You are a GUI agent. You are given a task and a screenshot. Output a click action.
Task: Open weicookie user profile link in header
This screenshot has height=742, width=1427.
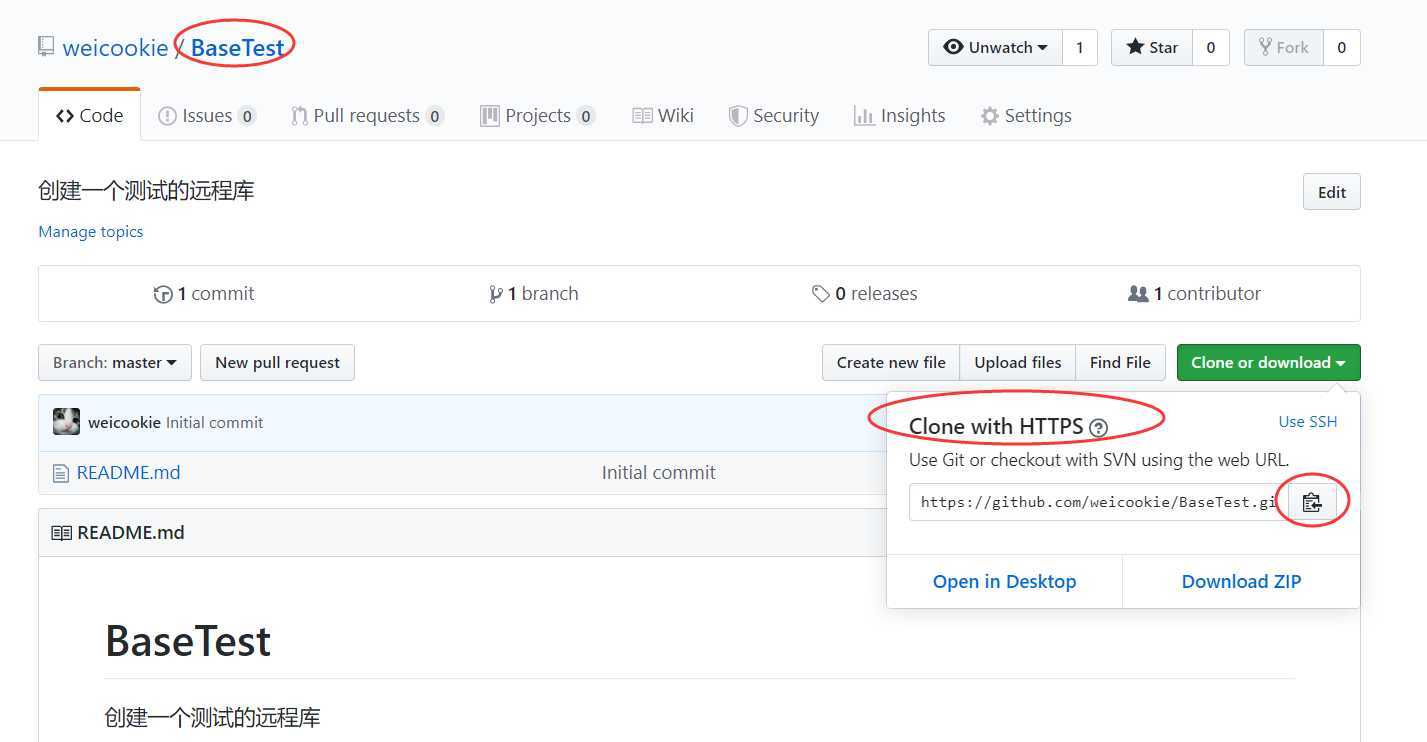point(115,47)
